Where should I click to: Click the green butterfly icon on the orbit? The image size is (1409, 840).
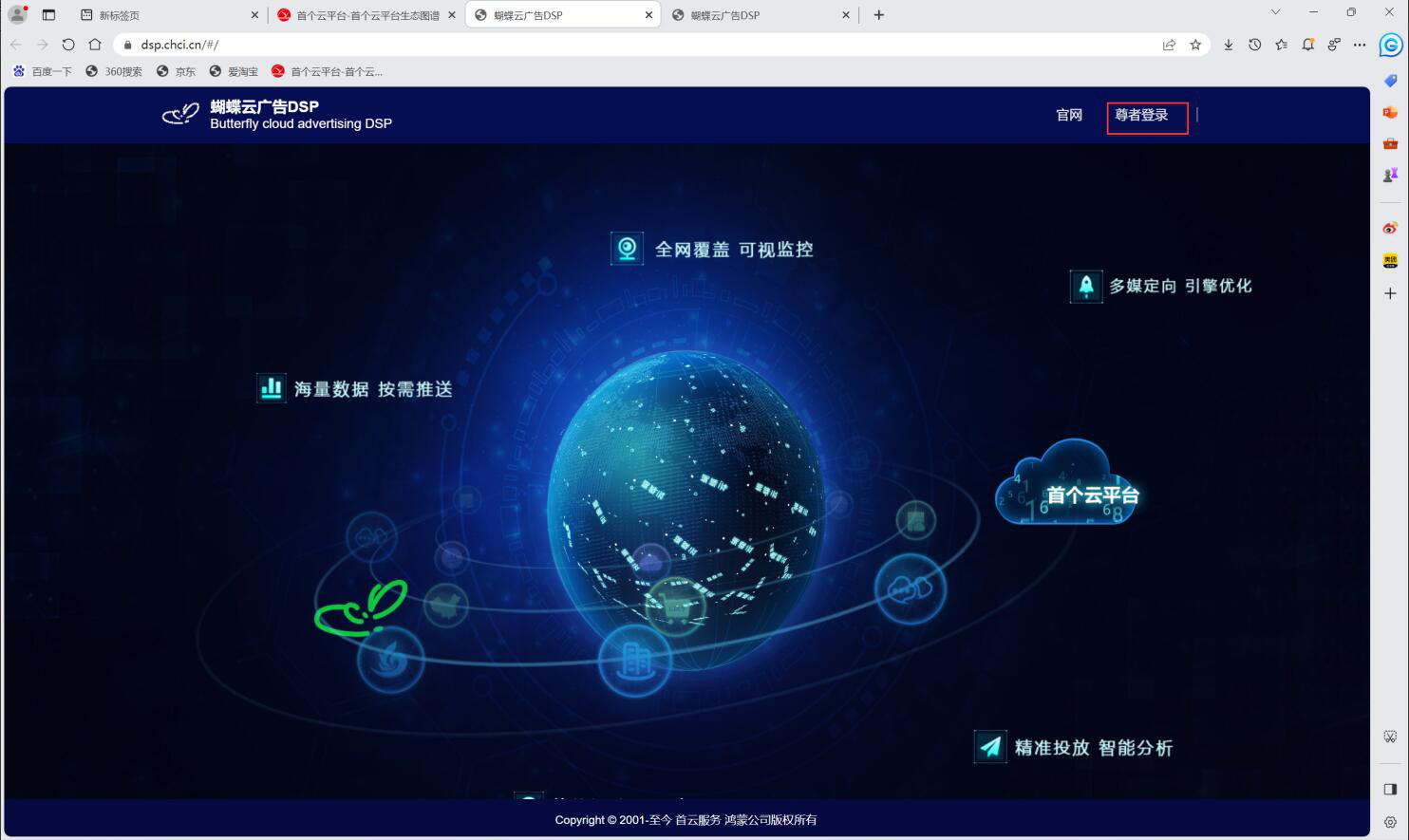361,608
